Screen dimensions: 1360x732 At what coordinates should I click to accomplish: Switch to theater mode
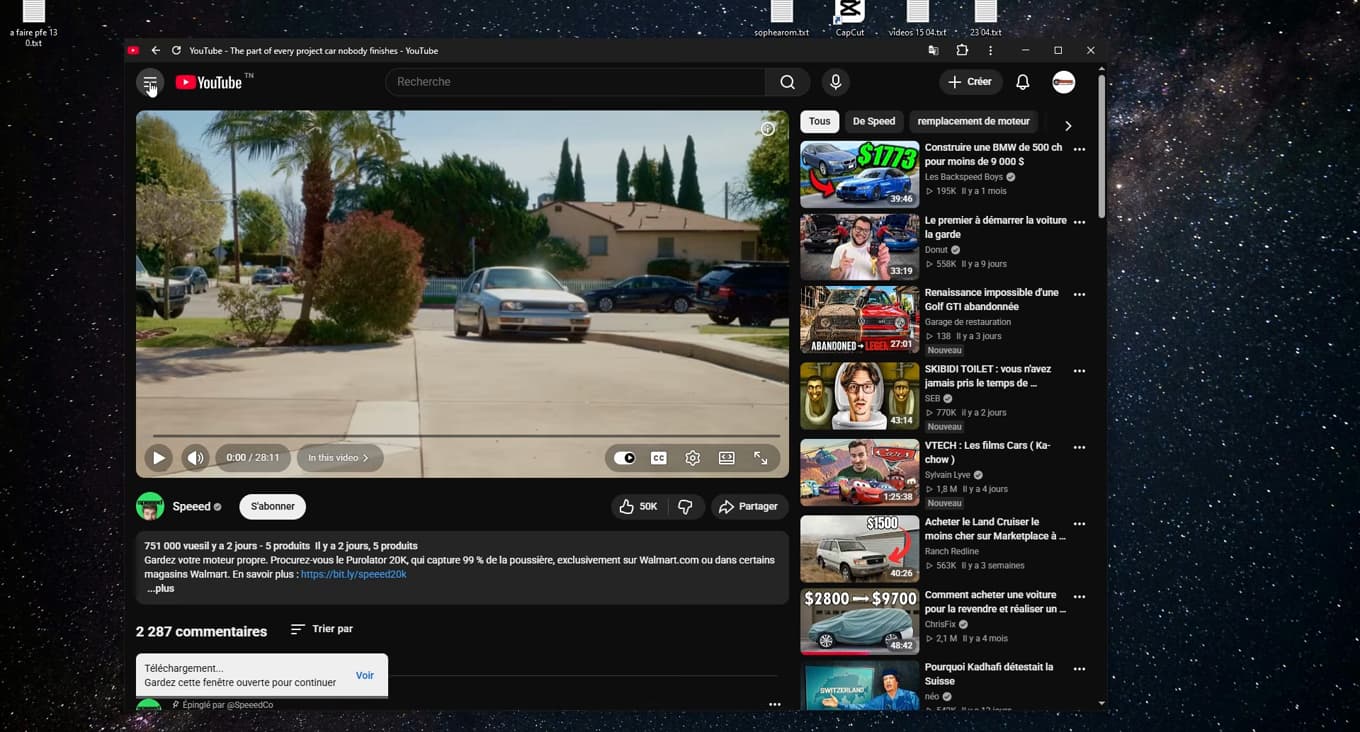[x=727, y=458]
